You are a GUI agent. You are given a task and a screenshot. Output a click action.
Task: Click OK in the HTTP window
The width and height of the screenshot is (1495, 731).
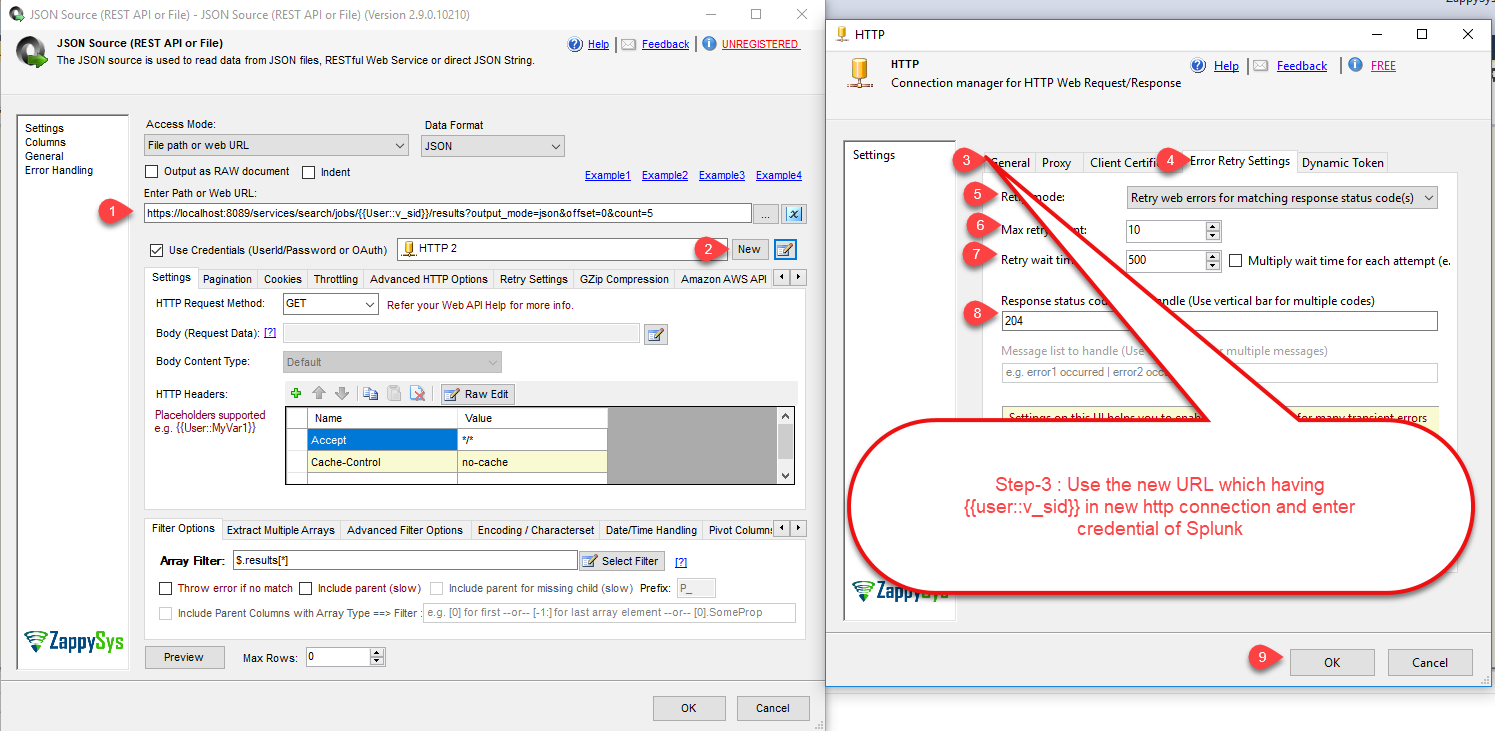pos(1332,662)
